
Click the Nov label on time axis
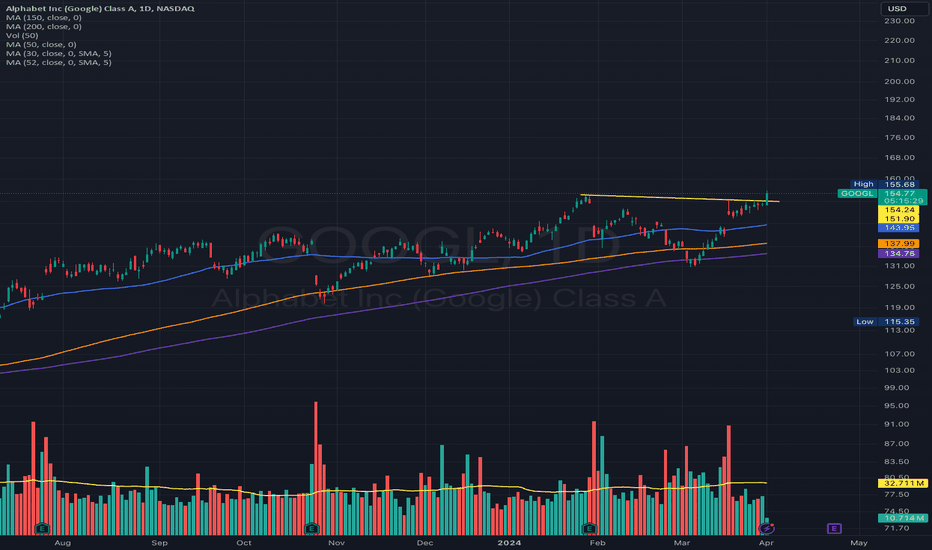[x=336, y=543]
